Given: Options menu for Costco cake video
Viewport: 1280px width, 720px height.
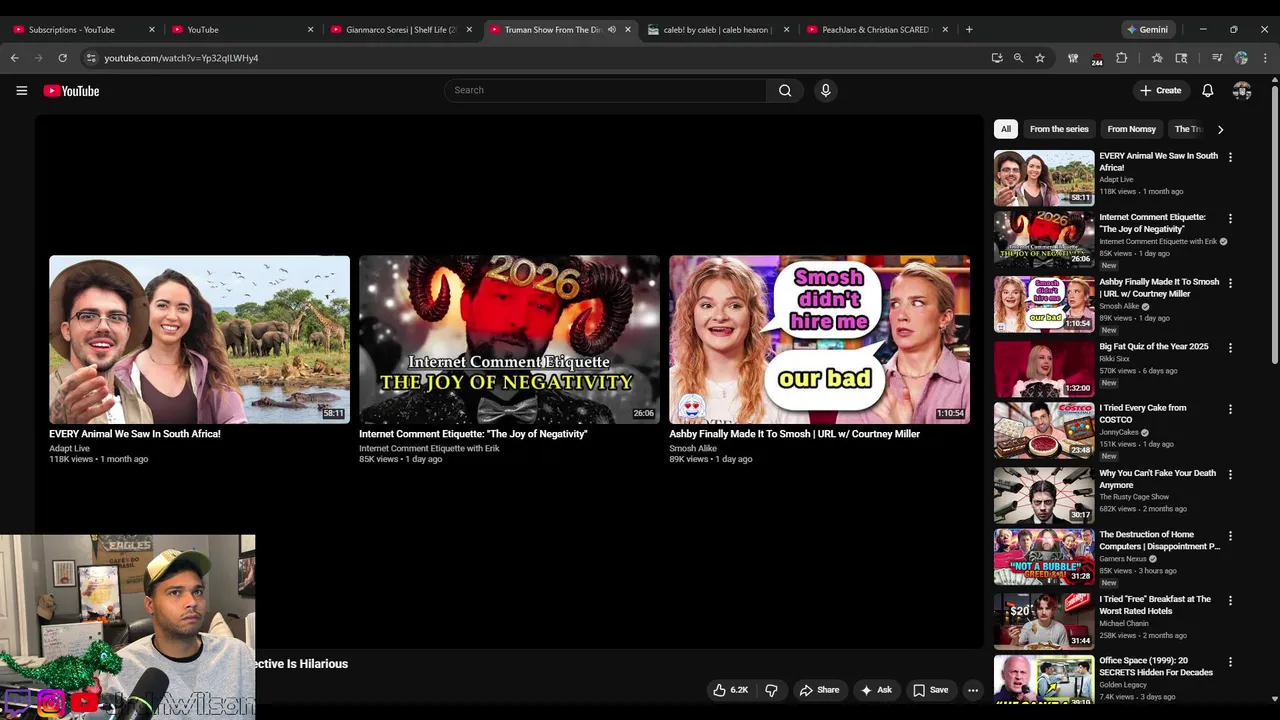Looking at the screenshot, I should (x=1230, y=409).
